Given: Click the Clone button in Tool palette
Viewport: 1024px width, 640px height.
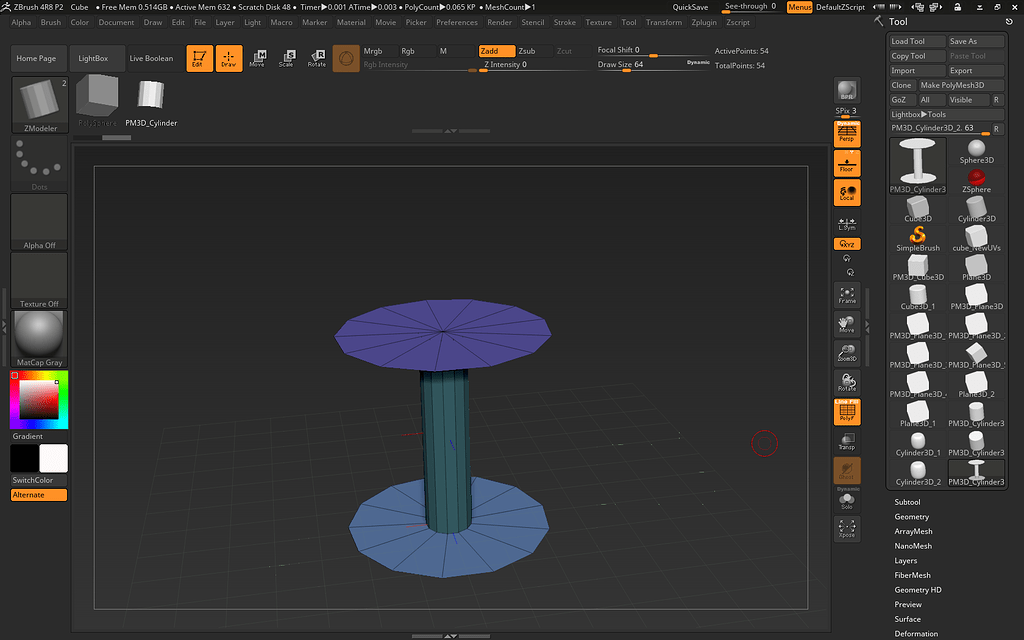Looking at the screenshot, I should click(x=901, y=85).
